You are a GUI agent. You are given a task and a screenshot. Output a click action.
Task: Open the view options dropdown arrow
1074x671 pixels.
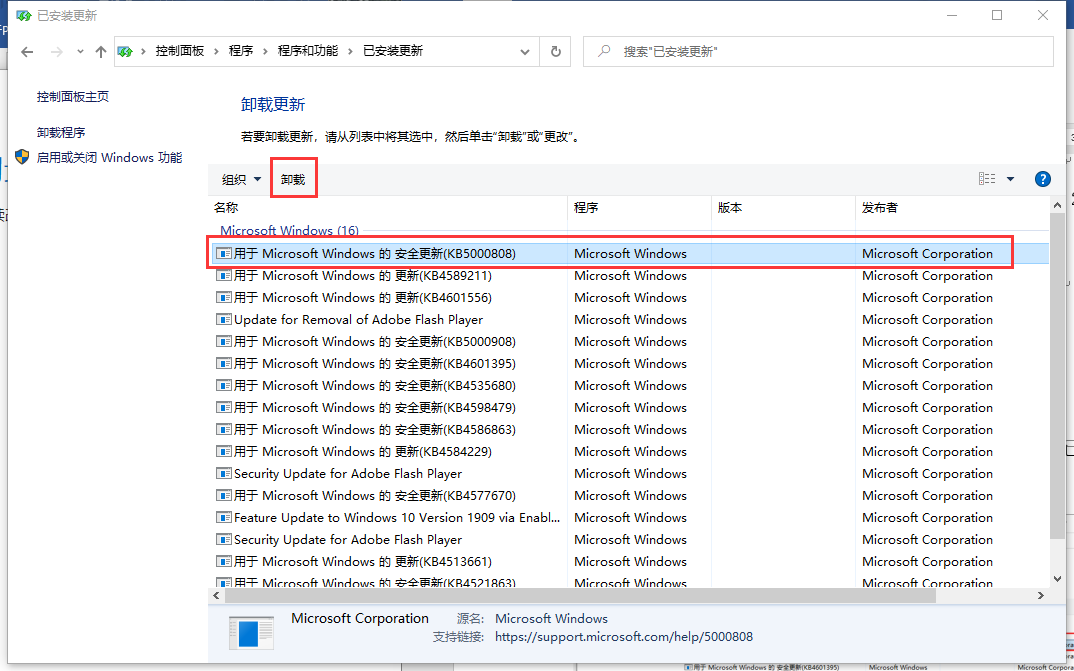coord(1010,179)
